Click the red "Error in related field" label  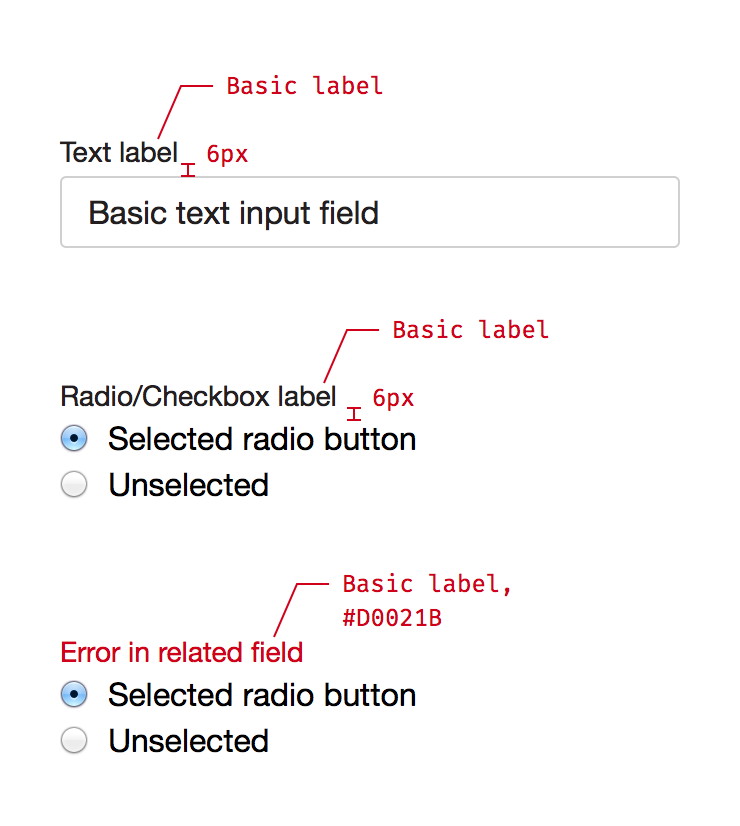[181, 653]
